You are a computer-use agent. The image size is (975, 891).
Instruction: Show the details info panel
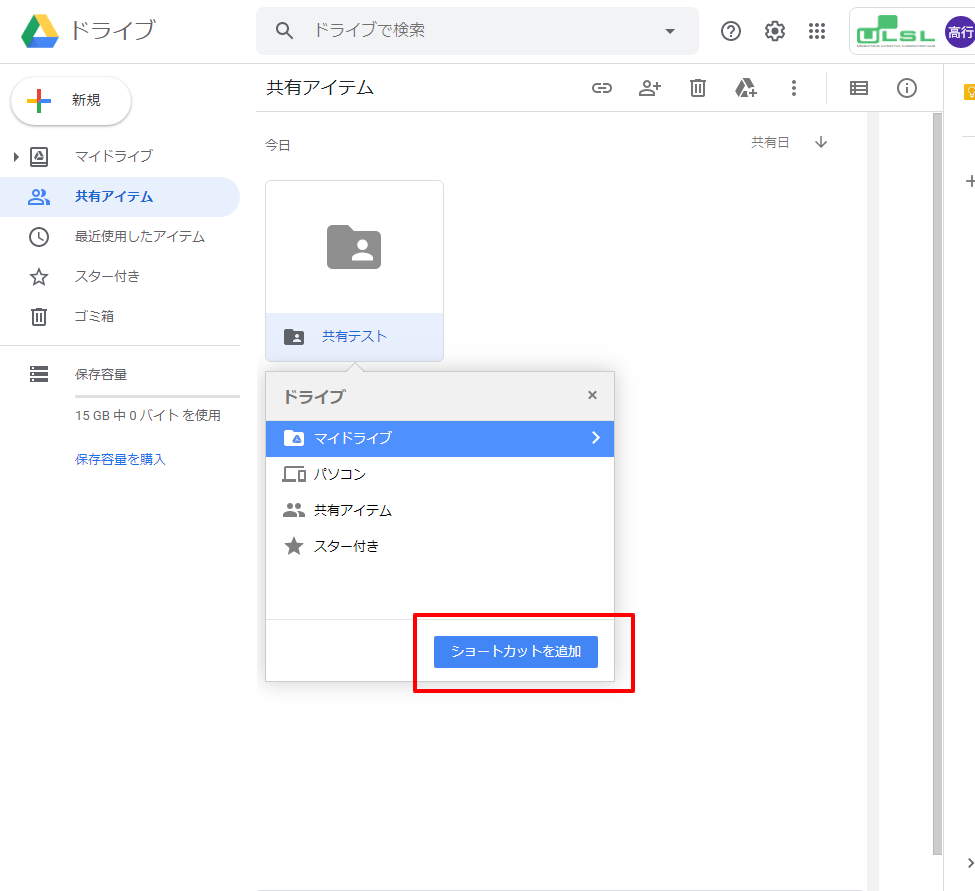[x=907, y=88]
